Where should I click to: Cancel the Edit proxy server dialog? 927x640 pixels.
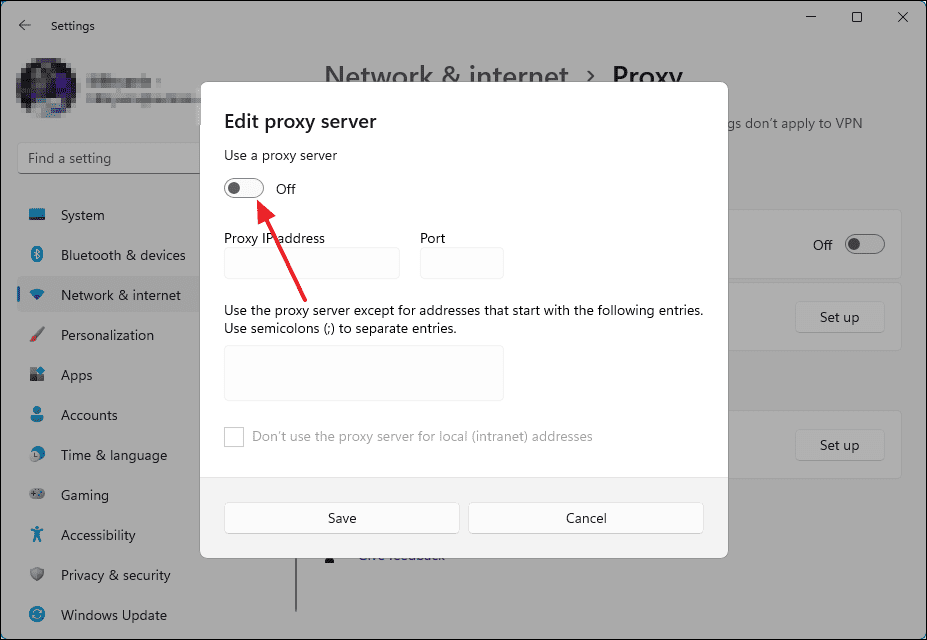click(586, 518)
